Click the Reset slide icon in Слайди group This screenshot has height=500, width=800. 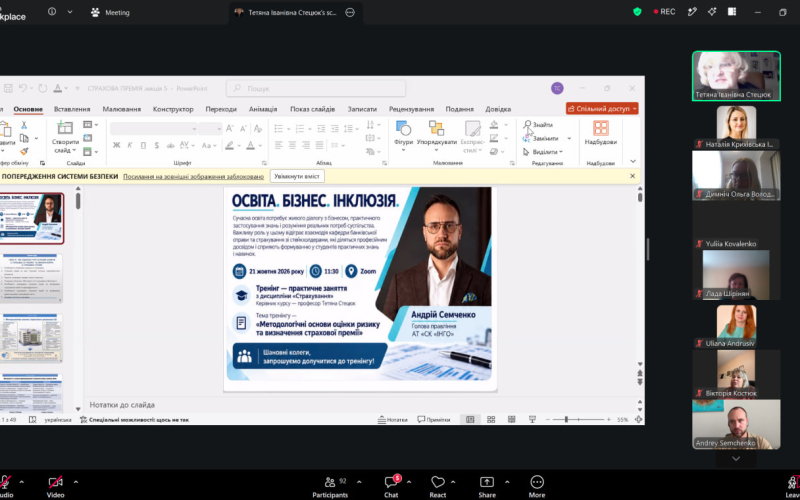[x=88, y=138]
